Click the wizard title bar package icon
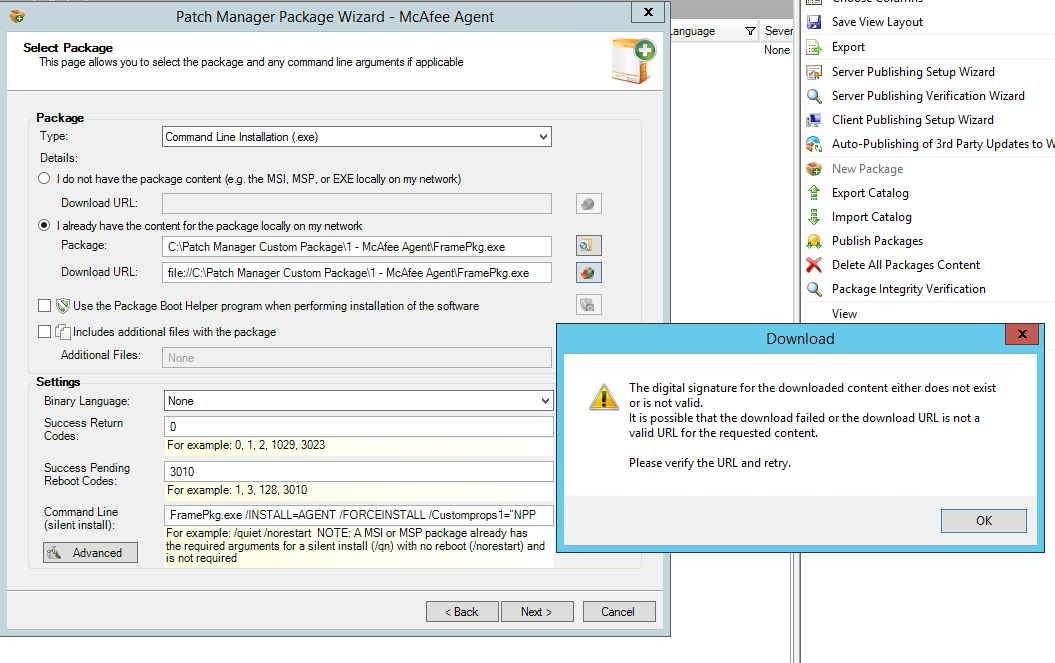 coord(17,16)
